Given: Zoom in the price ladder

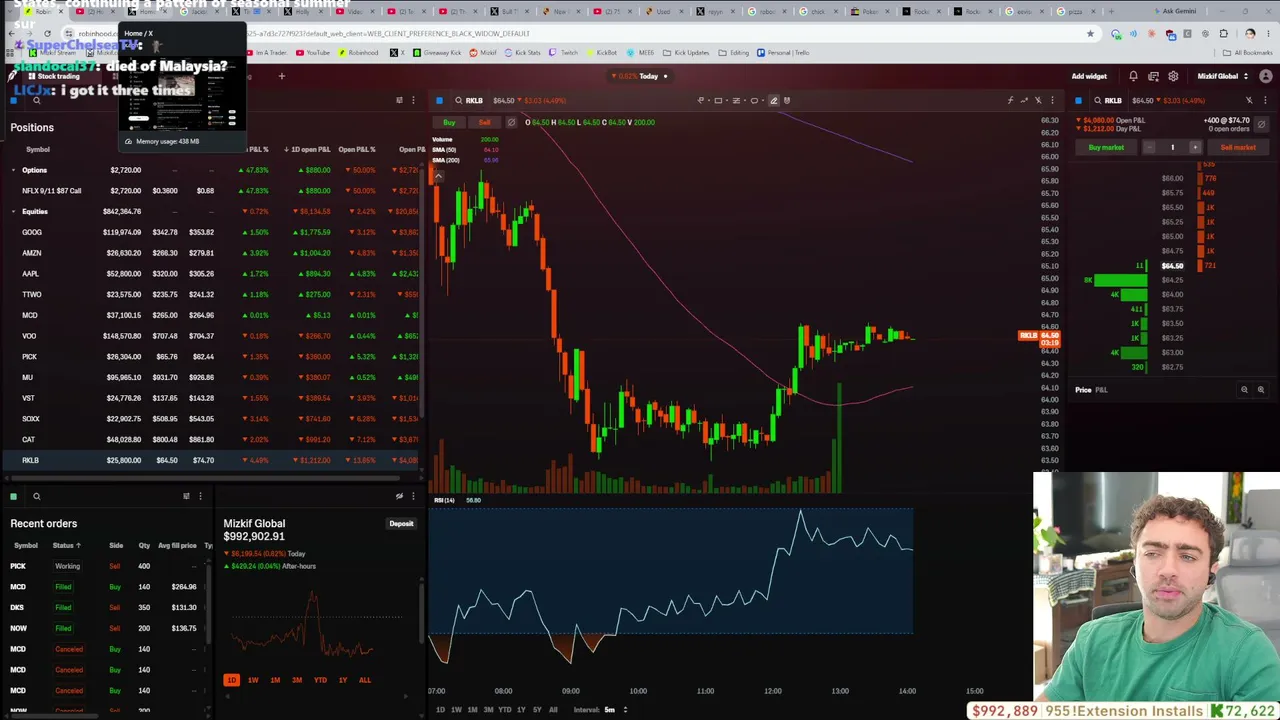Looking at the screenshot, I should (x=1260, y=390).
